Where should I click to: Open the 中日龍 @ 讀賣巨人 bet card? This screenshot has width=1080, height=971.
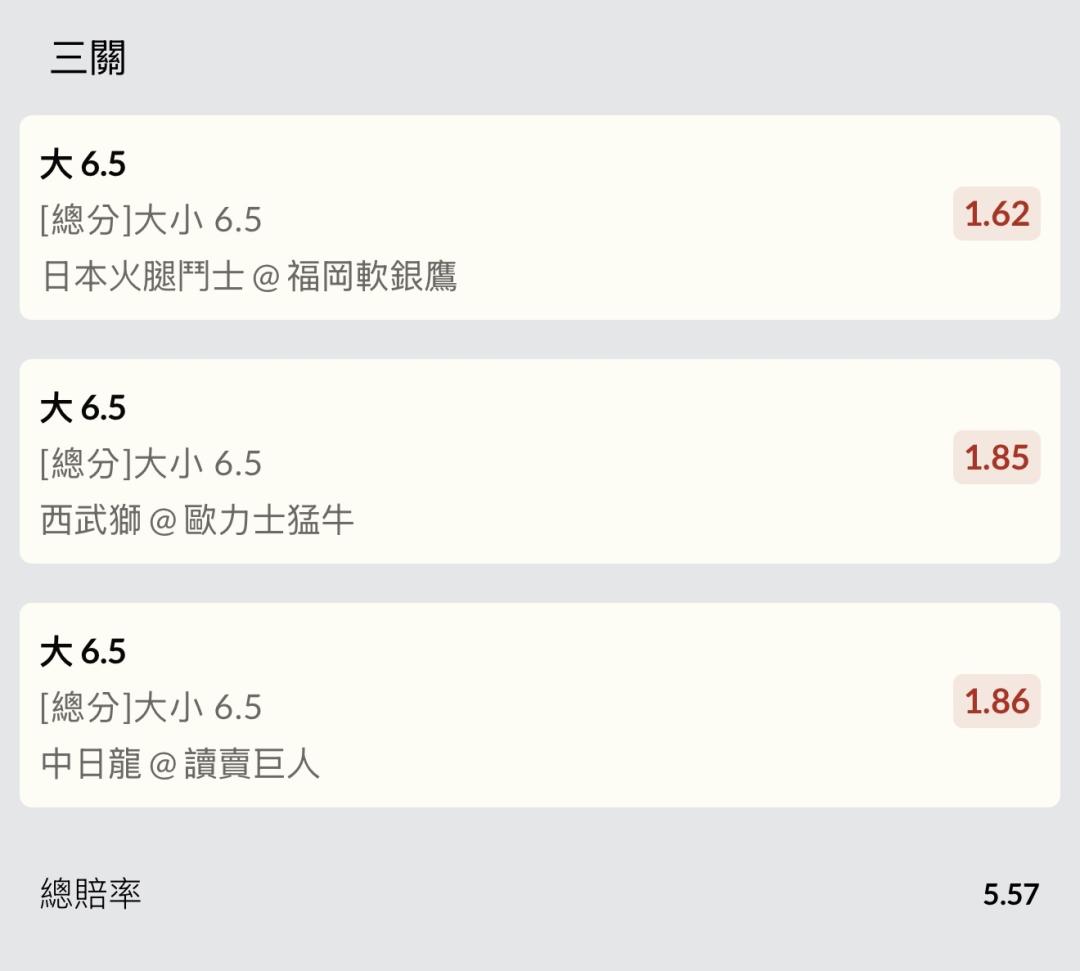point(539,705)
